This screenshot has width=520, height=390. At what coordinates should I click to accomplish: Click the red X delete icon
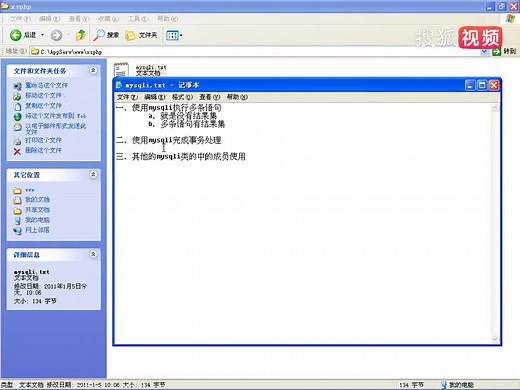click(17, 151)
